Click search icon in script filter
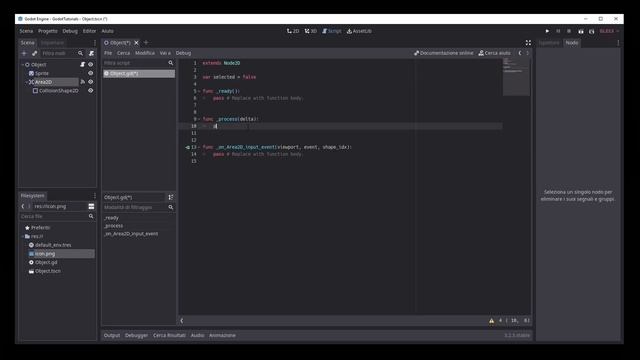This screenshot has height=360, width=640. [x=171, y=63]
